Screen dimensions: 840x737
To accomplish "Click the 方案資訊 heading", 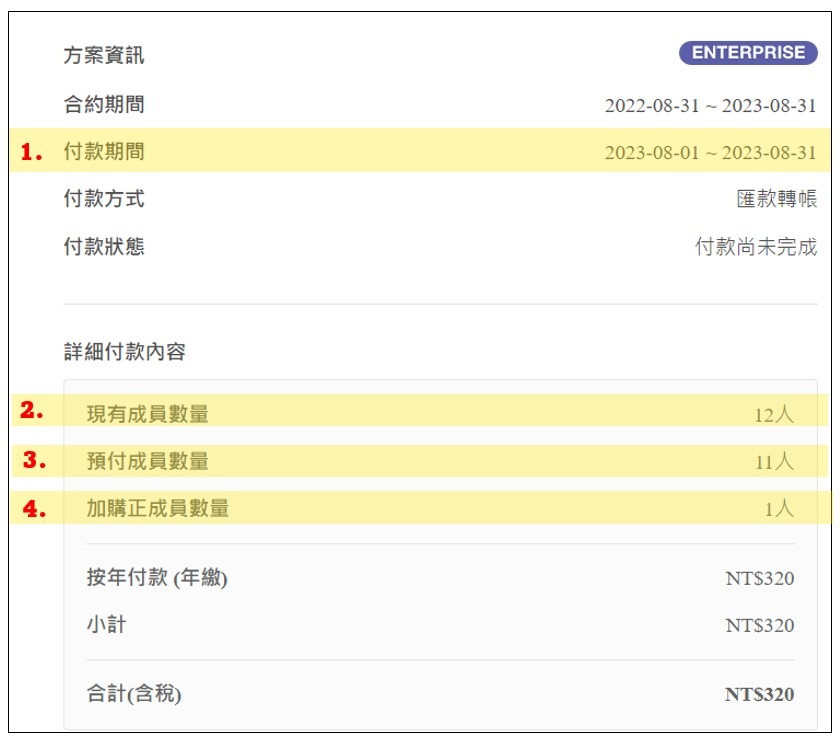I will 104,55.
